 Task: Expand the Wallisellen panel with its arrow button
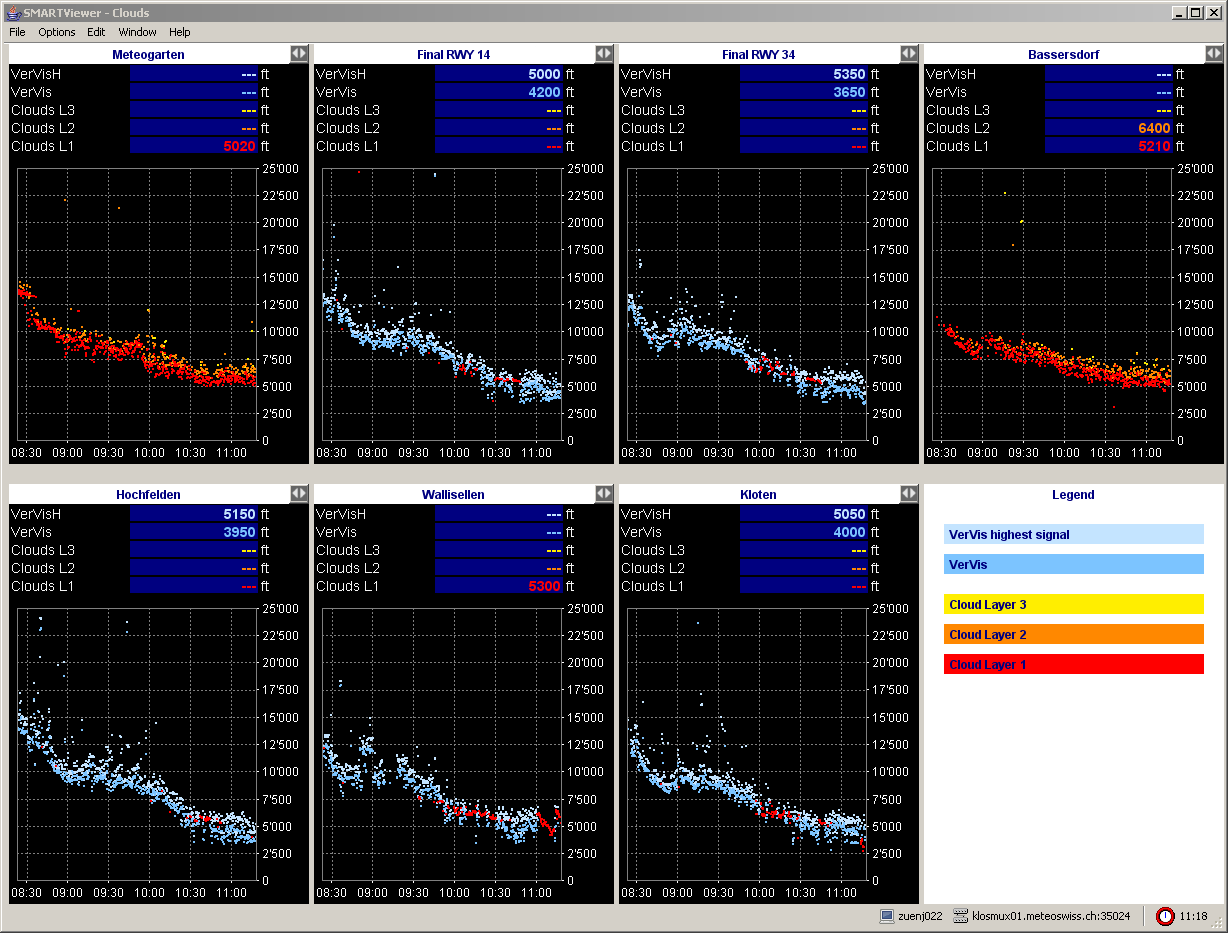(x=603, y=494)
